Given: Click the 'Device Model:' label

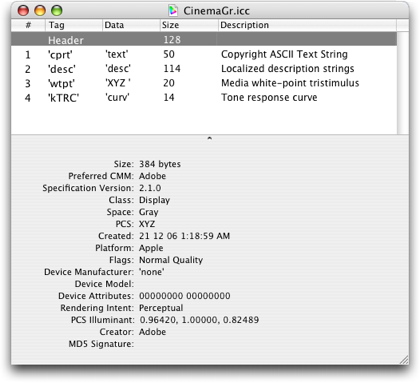Looking at the screenshot, I should coord(104,284).
